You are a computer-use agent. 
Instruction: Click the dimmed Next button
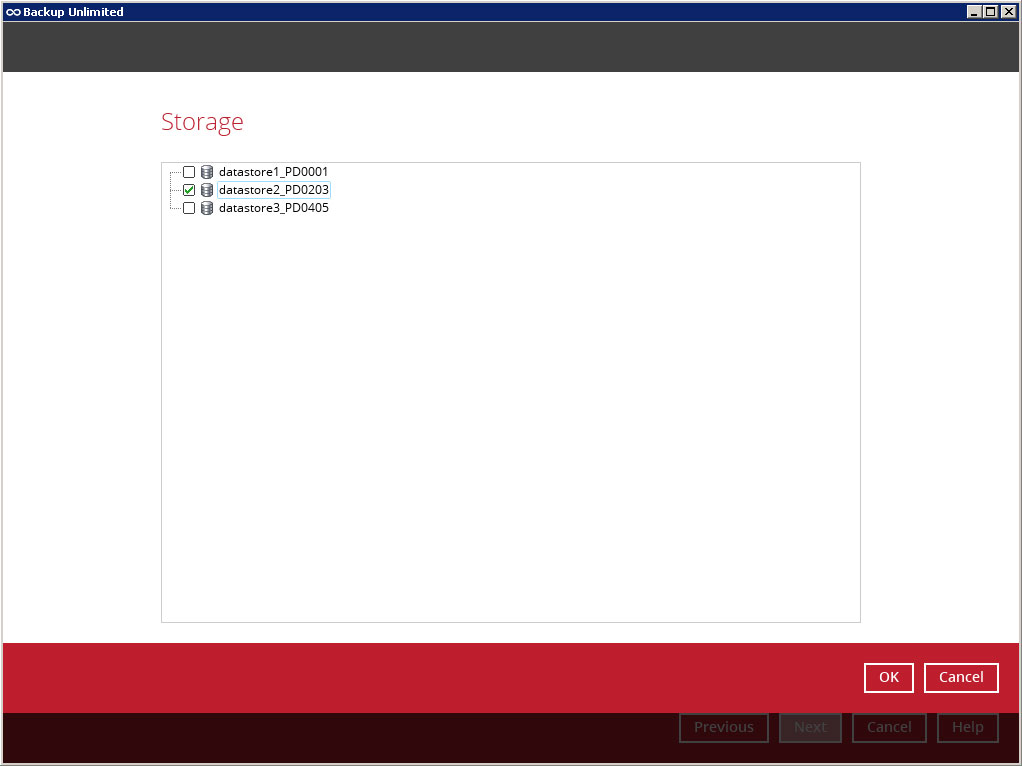click(810, 727)
